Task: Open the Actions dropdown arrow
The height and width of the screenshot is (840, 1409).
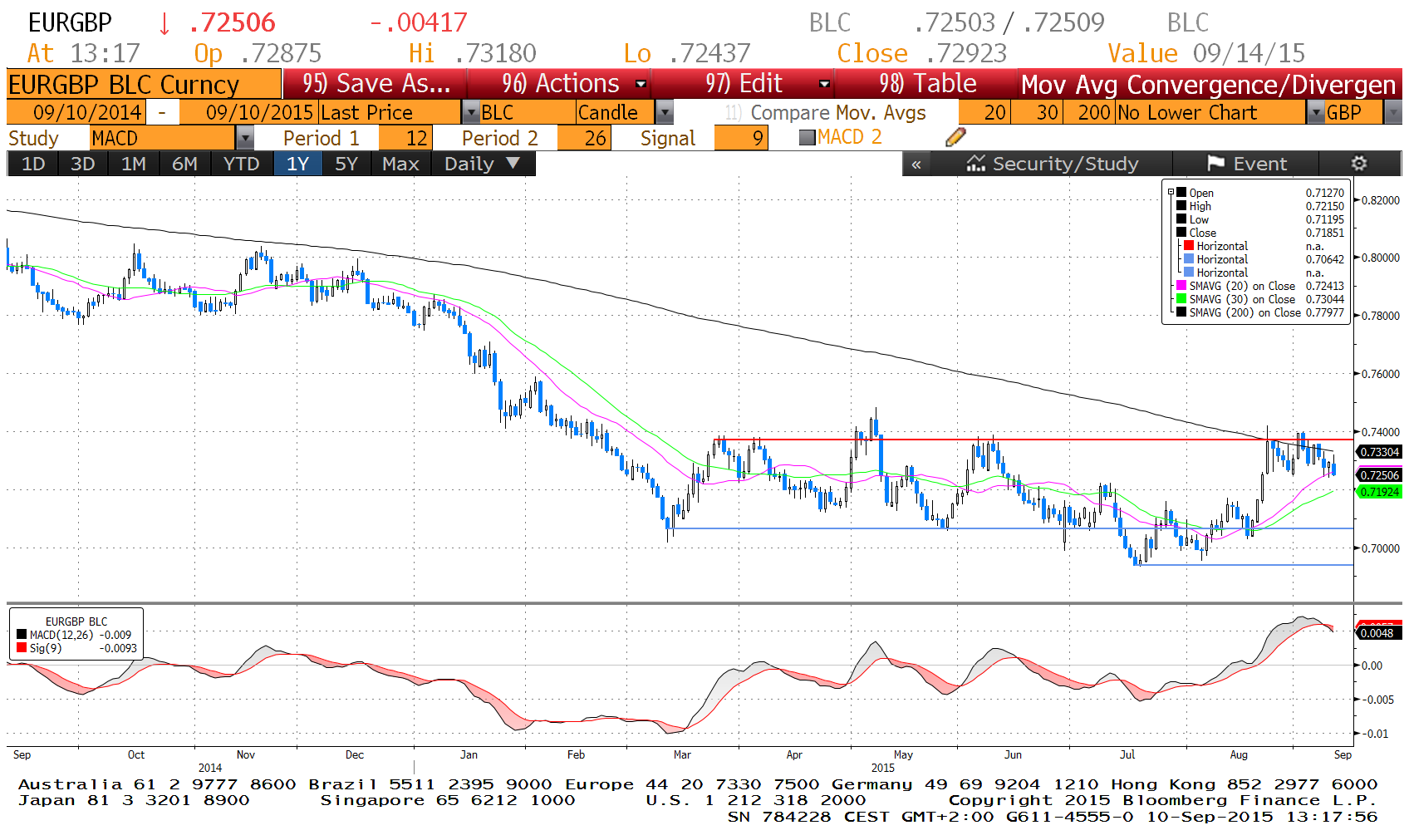Action: click(x=641, y=84)
